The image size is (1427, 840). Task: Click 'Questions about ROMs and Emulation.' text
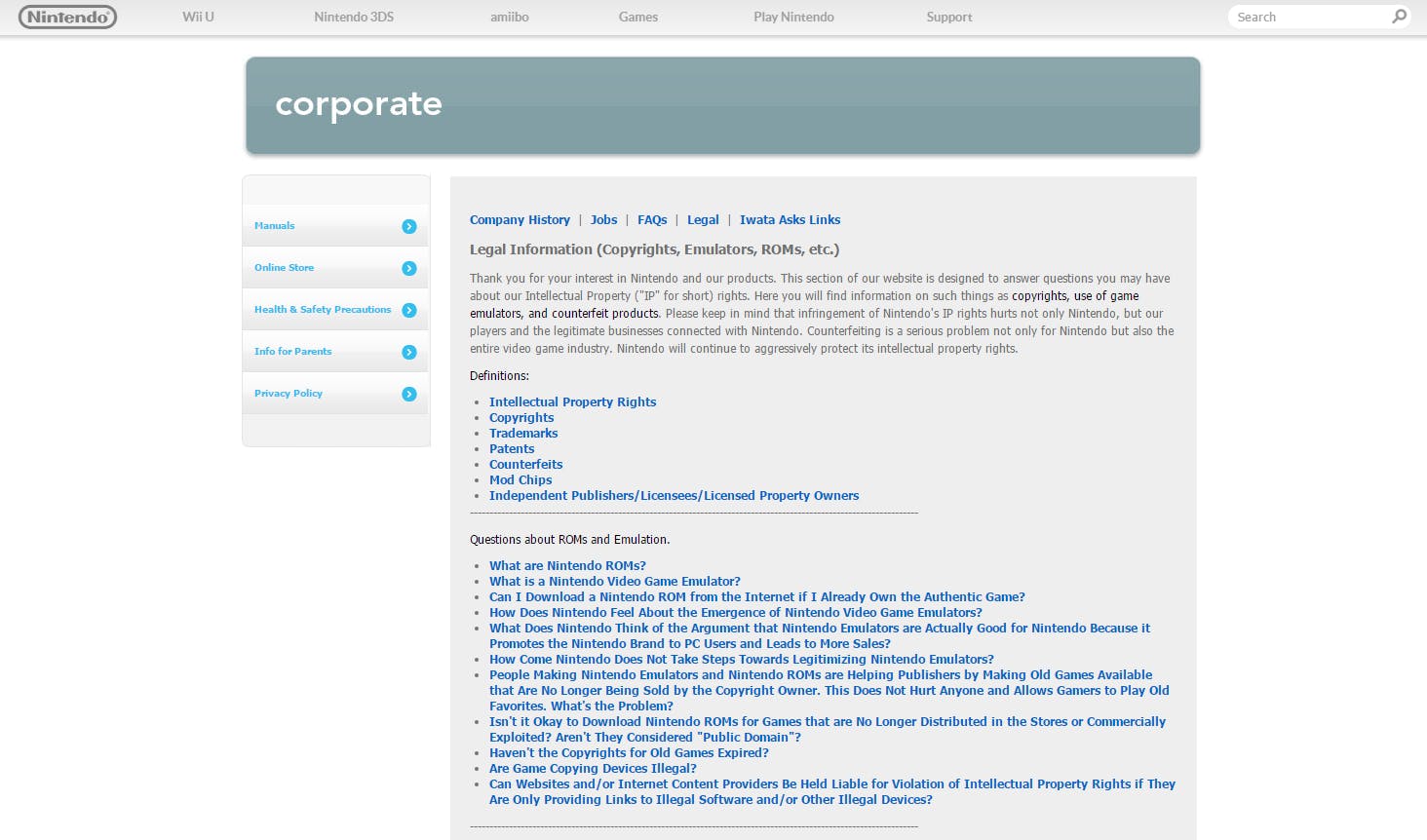pos(569,539)
